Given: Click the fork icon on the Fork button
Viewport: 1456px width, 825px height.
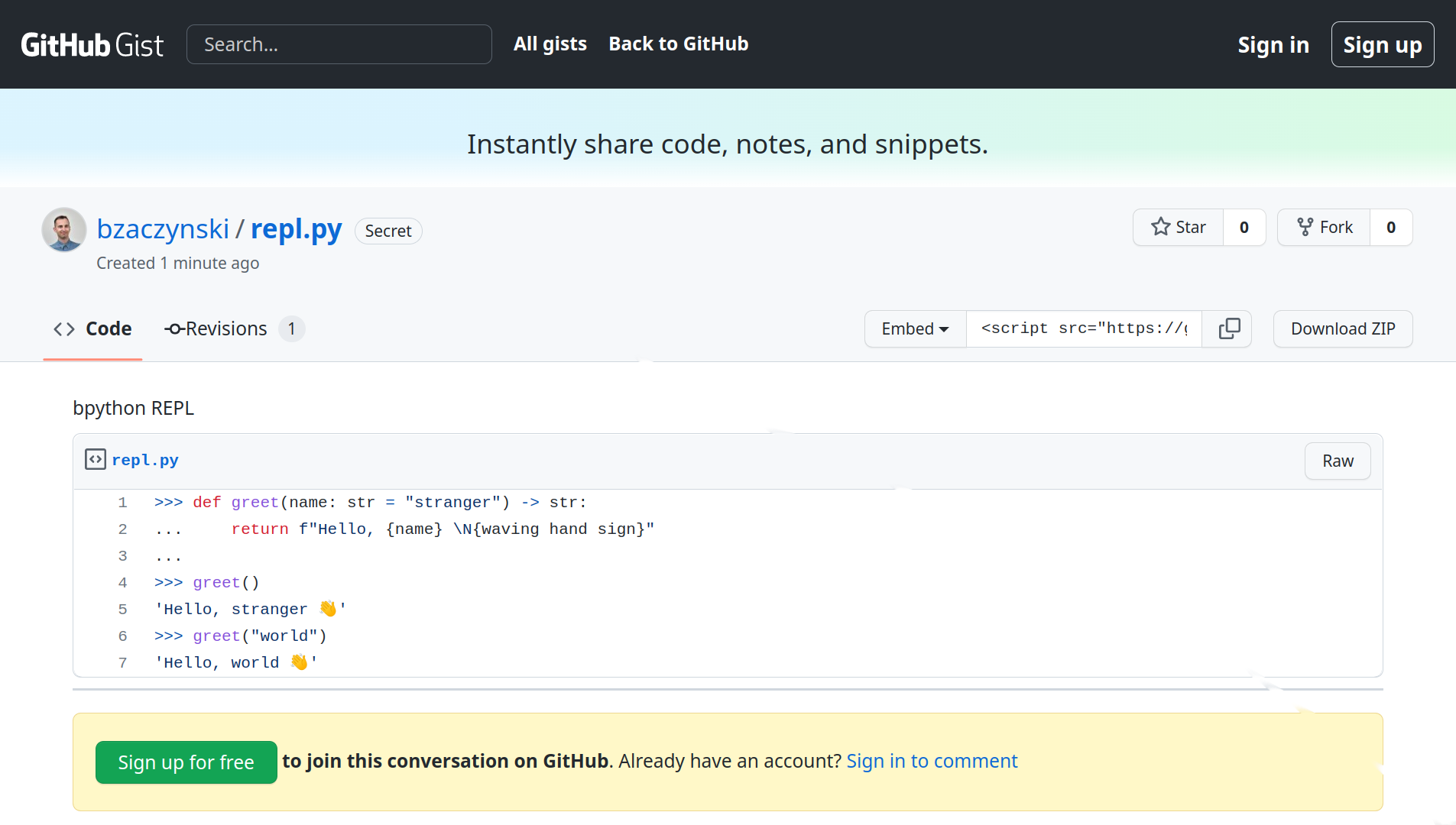Looking at the screenshot, I should tap(1305, 227).
